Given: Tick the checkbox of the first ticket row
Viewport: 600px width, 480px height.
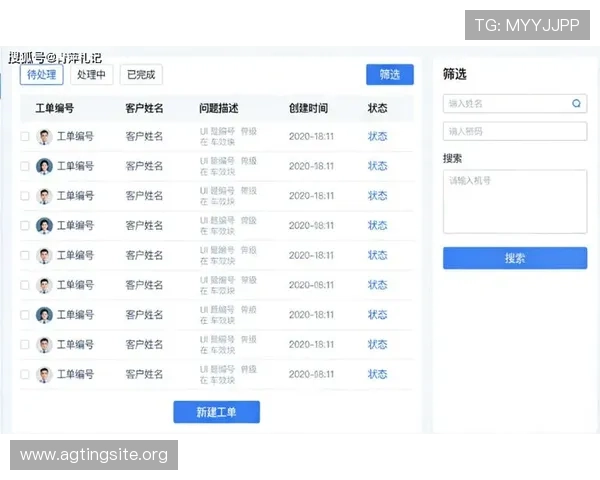Looking at the screenshot, I should pos(25,136).
